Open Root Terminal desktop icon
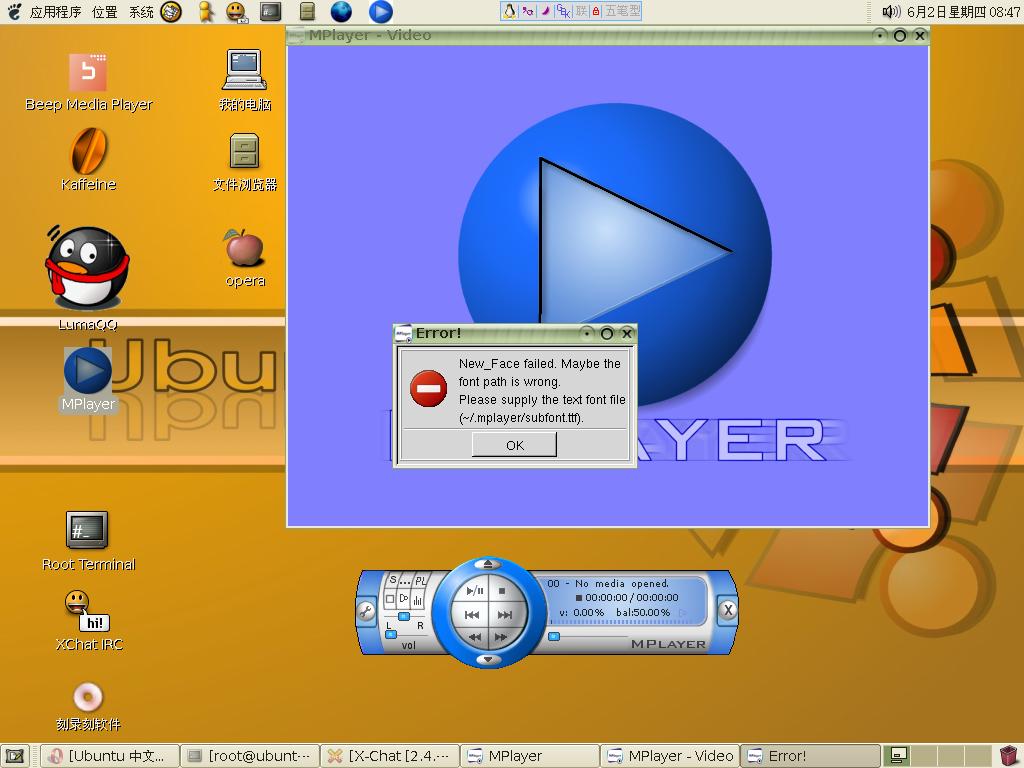This screenshot has height=768, width=1024. (x=88, y=541)
